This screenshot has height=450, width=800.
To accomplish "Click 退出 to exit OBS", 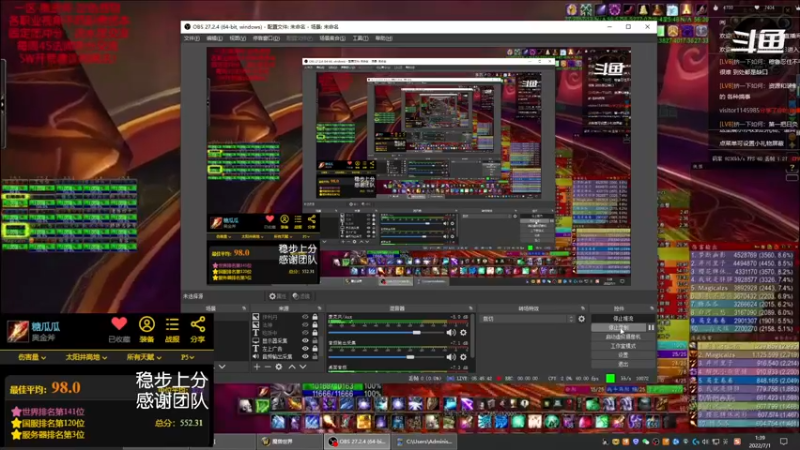I will click(623, 364).
